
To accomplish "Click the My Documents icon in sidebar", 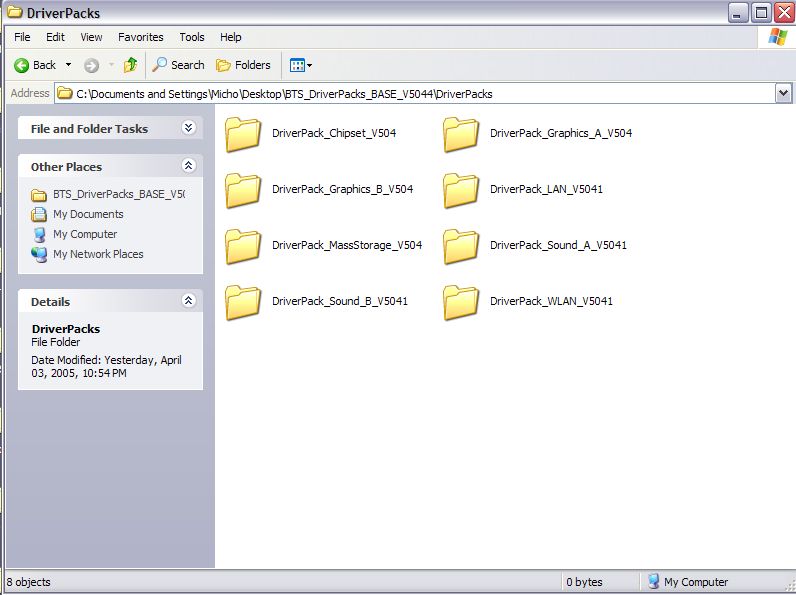I will click(x=39, y=214).
